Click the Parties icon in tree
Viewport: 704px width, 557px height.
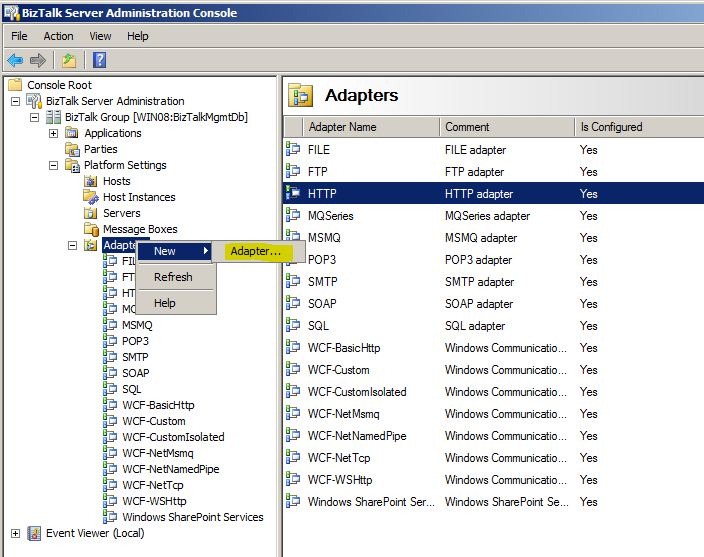click(x=72, y=149)
